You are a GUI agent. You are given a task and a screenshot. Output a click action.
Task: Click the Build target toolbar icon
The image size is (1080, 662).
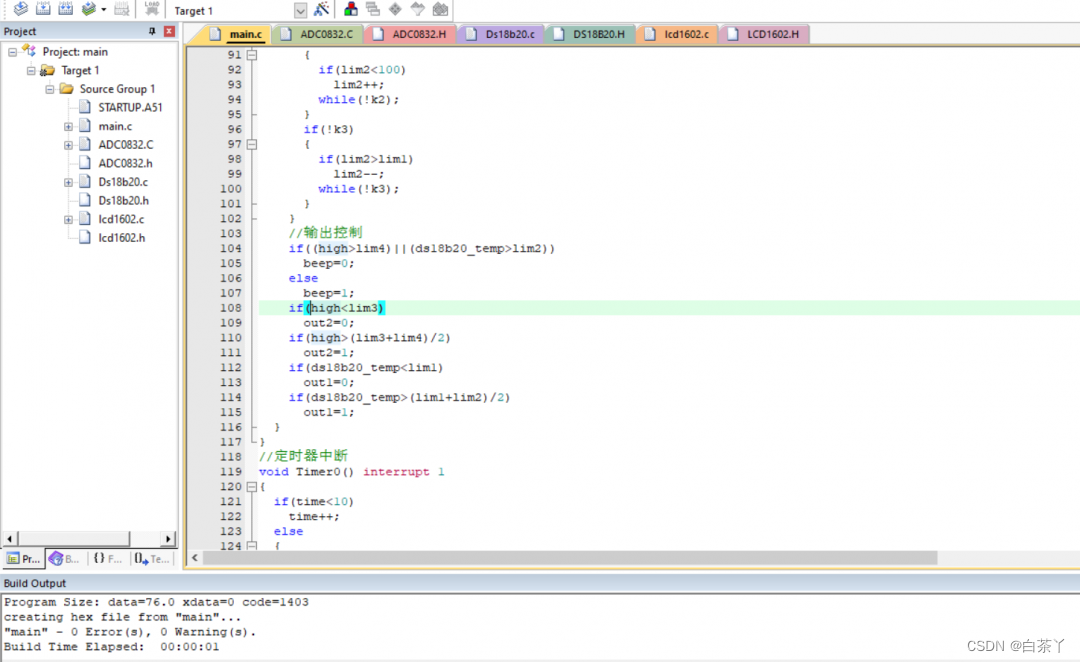point(43,10)
